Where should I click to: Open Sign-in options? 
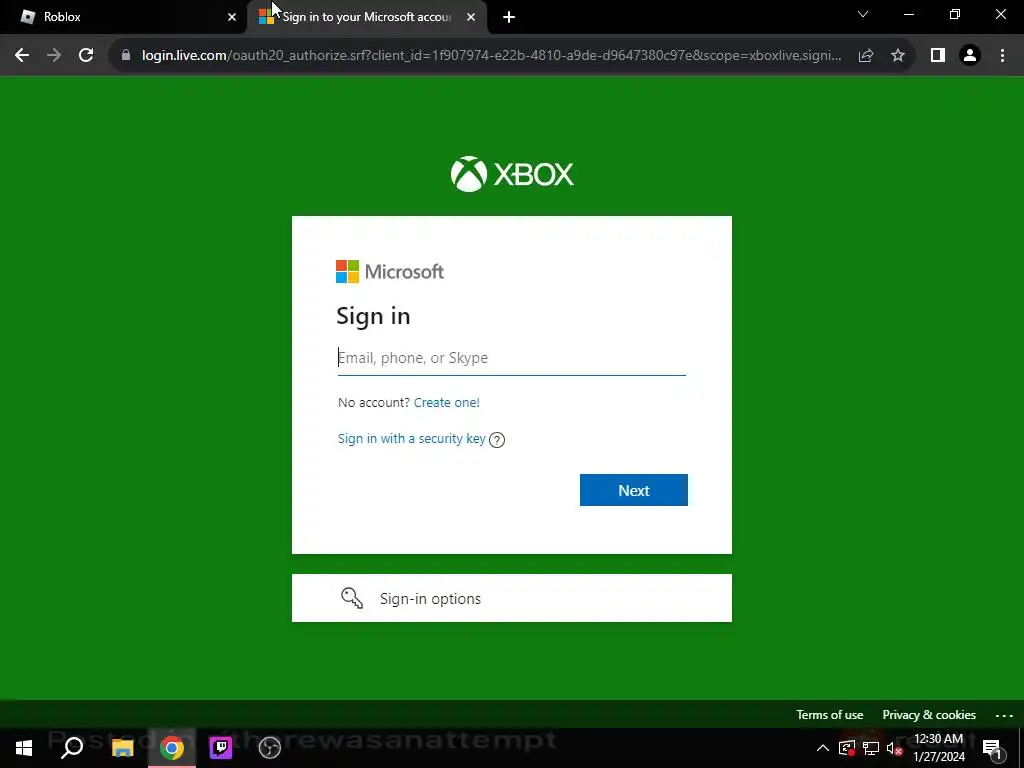[511, 598]
